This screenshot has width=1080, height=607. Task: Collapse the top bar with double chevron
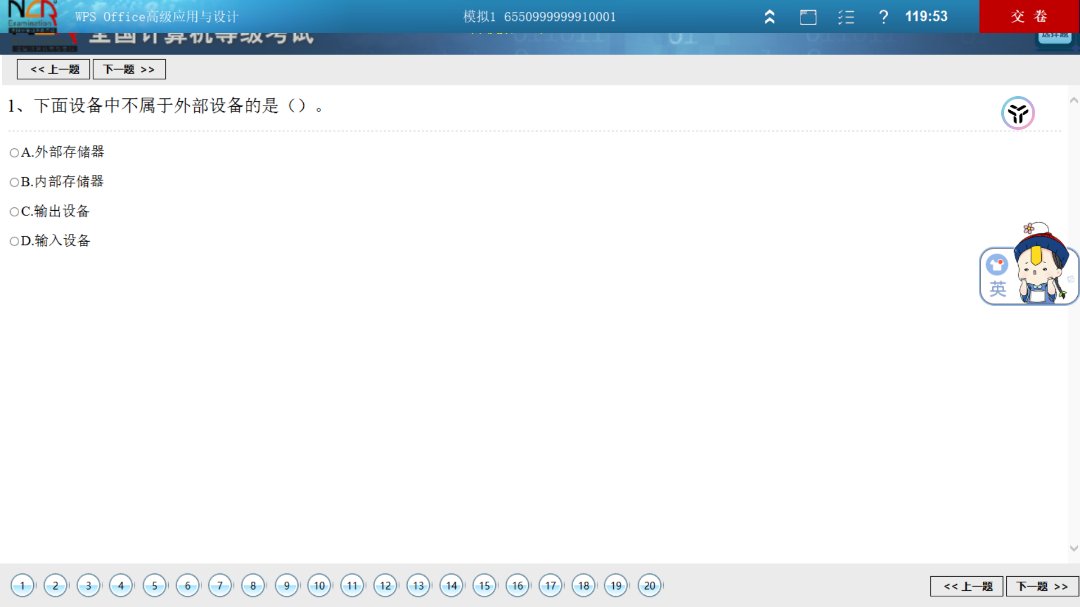click(x=769, y=17)
